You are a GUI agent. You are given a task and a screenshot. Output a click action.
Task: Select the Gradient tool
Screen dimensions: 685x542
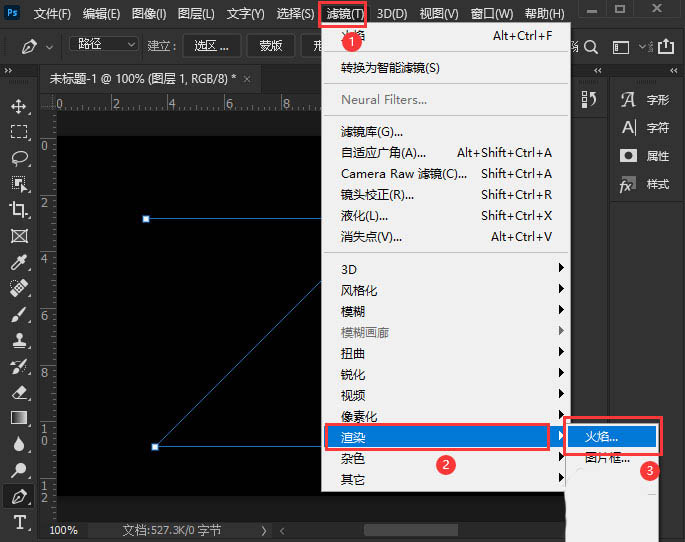[x=18, y=418]
